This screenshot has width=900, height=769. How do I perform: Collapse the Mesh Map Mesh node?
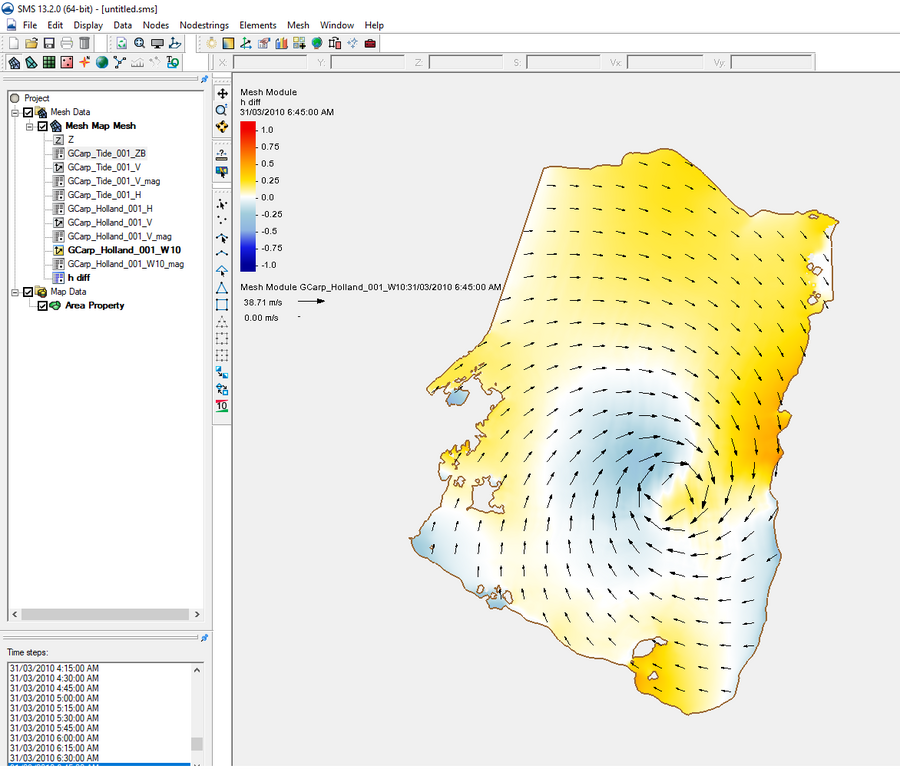tap(29, 126)
